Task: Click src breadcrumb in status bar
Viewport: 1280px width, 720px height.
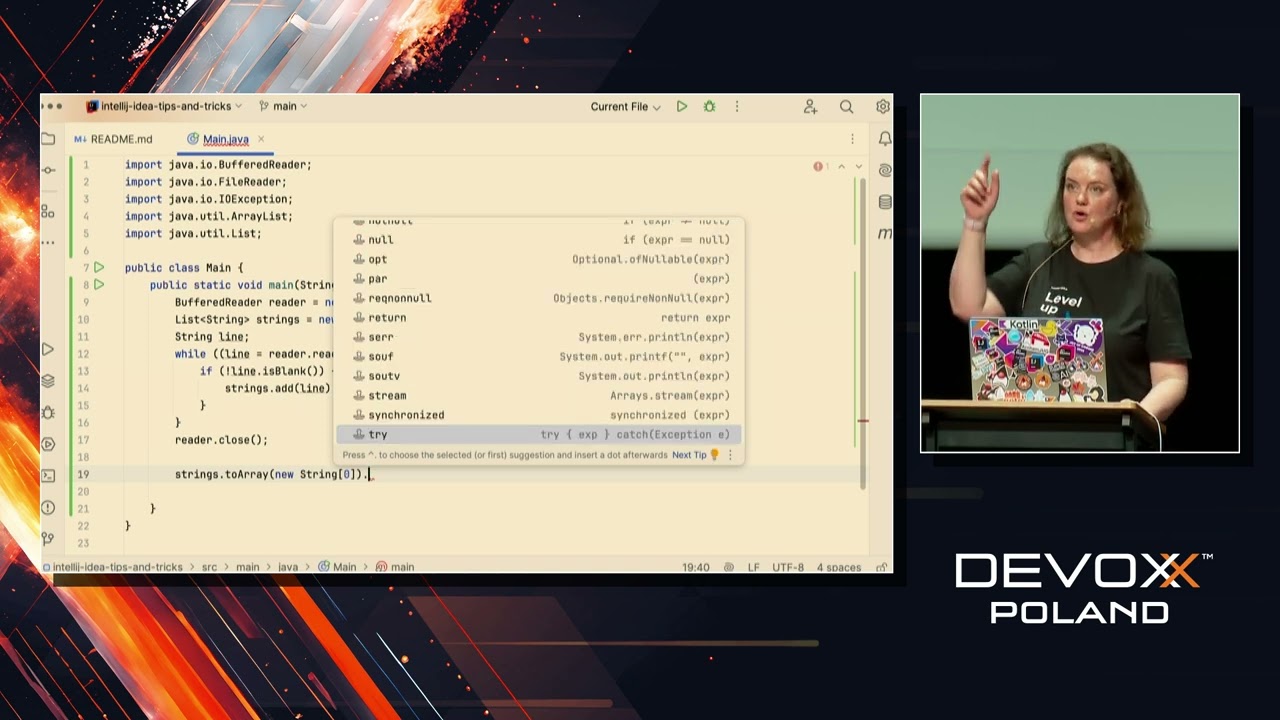Action: 209,567
